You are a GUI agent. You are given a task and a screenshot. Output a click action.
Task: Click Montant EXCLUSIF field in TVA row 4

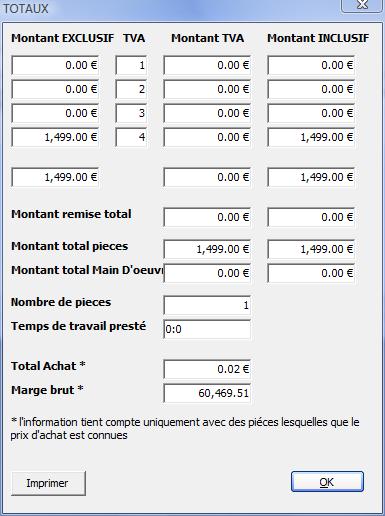click(55, 137)
